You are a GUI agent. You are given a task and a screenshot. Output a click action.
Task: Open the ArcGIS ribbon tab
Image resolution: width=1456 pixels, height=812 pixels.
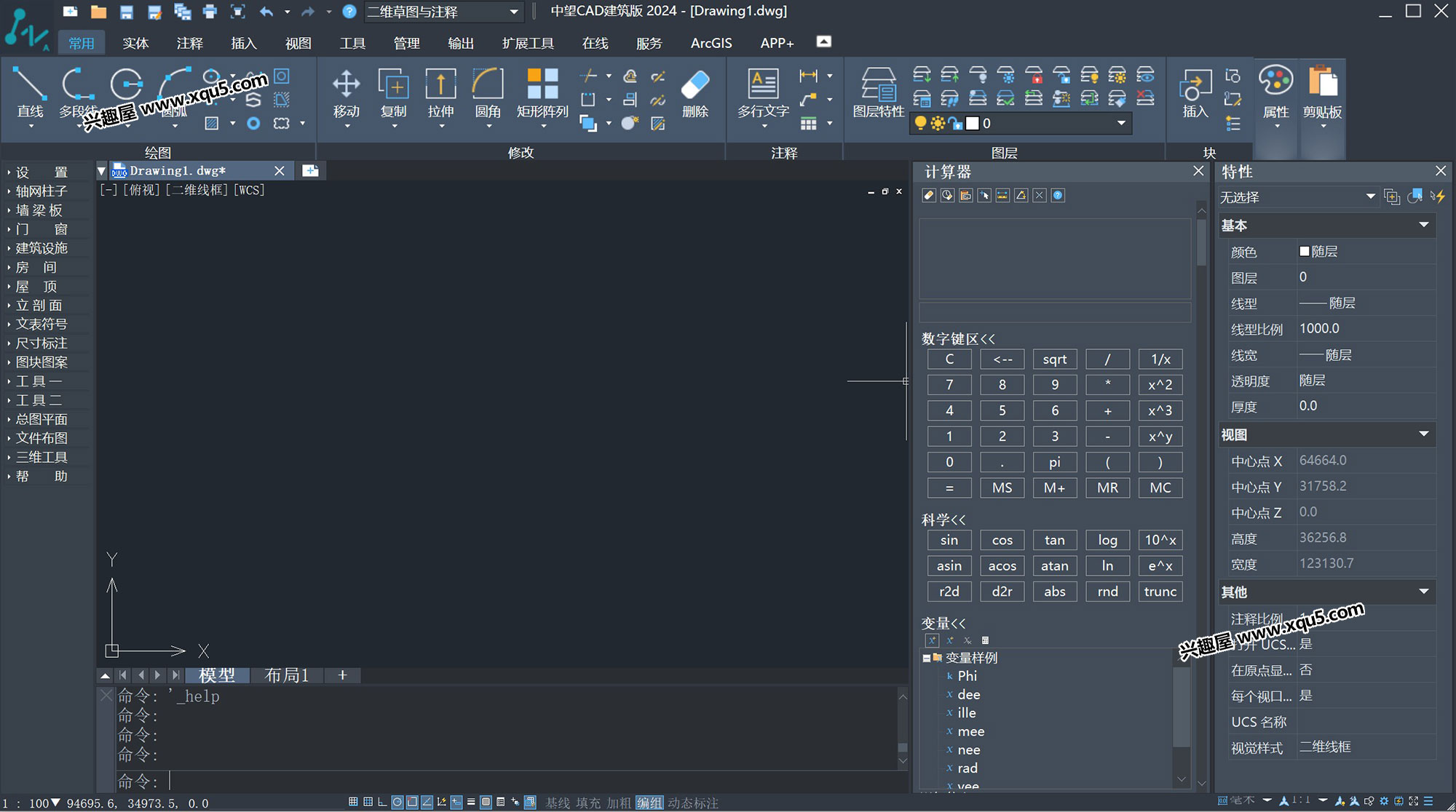coord(711,43)
